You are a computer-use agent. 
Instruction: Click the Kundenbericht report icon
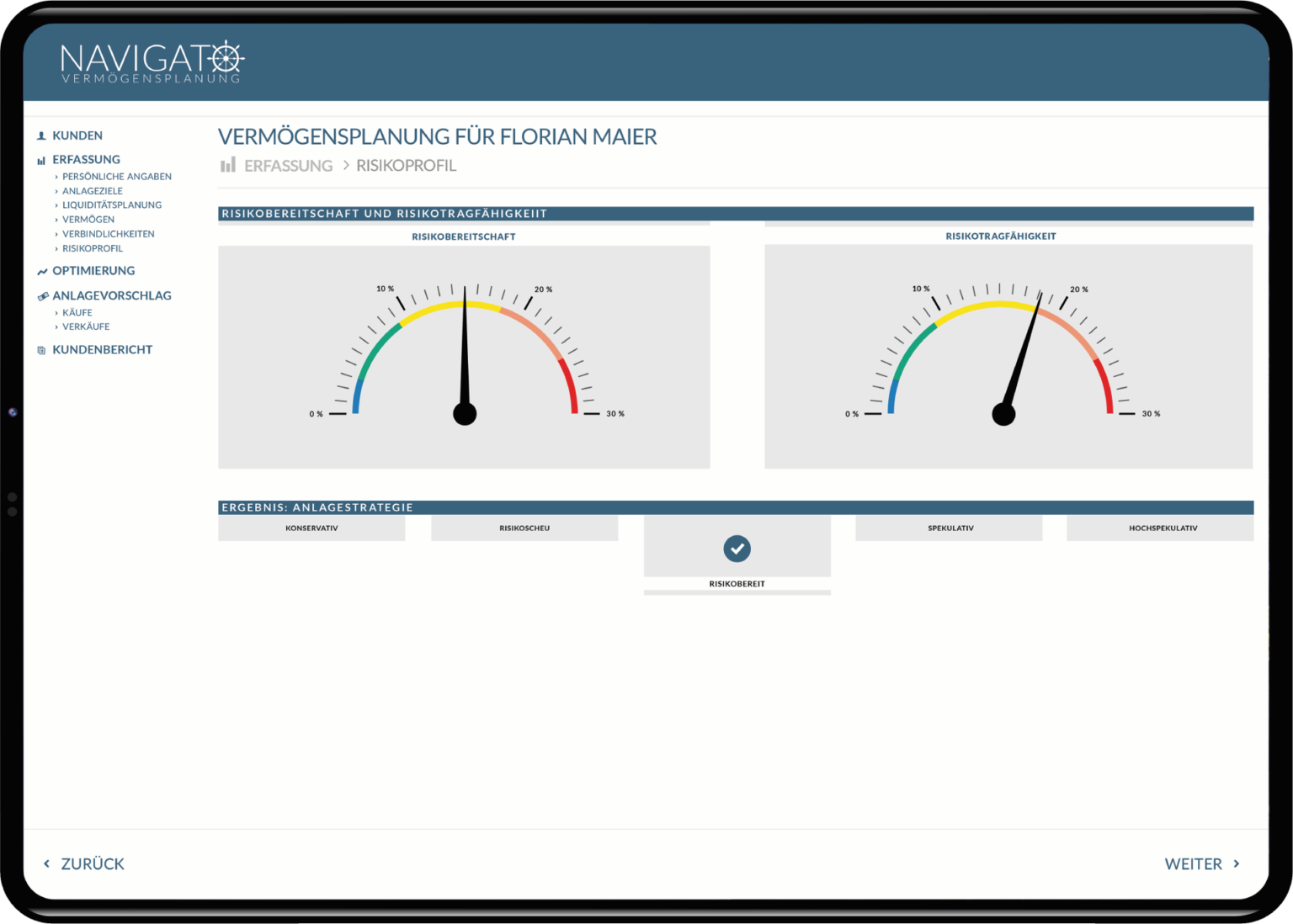click(x=40, y=349)
